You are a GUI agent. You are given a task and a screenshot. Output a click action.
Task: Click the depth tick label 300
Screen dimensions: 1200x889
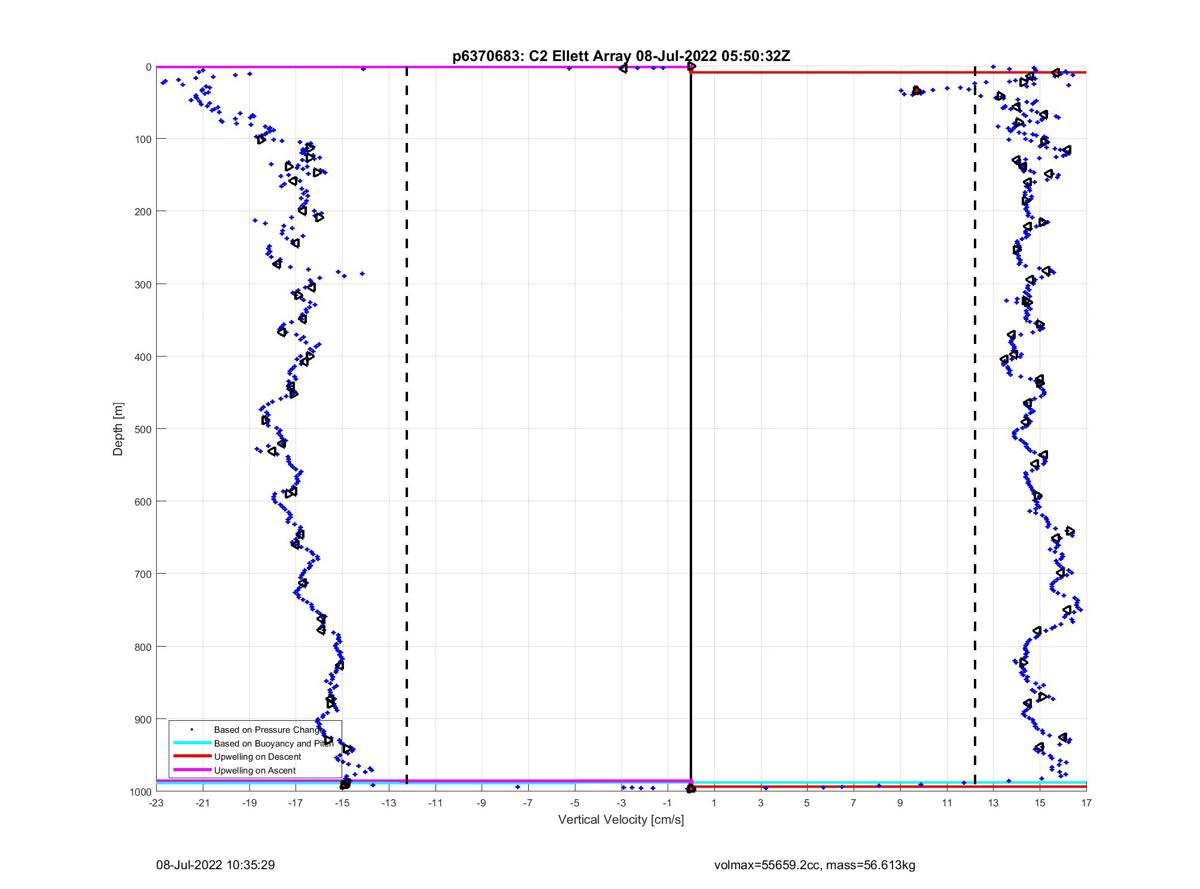click(x=143, y=284)
